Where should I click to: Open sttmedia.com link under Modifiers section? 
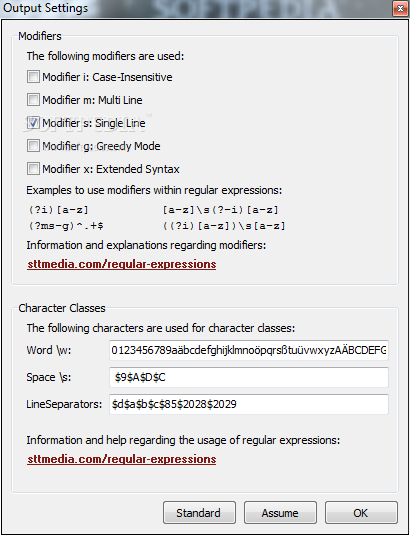click(x=122, y=264)
